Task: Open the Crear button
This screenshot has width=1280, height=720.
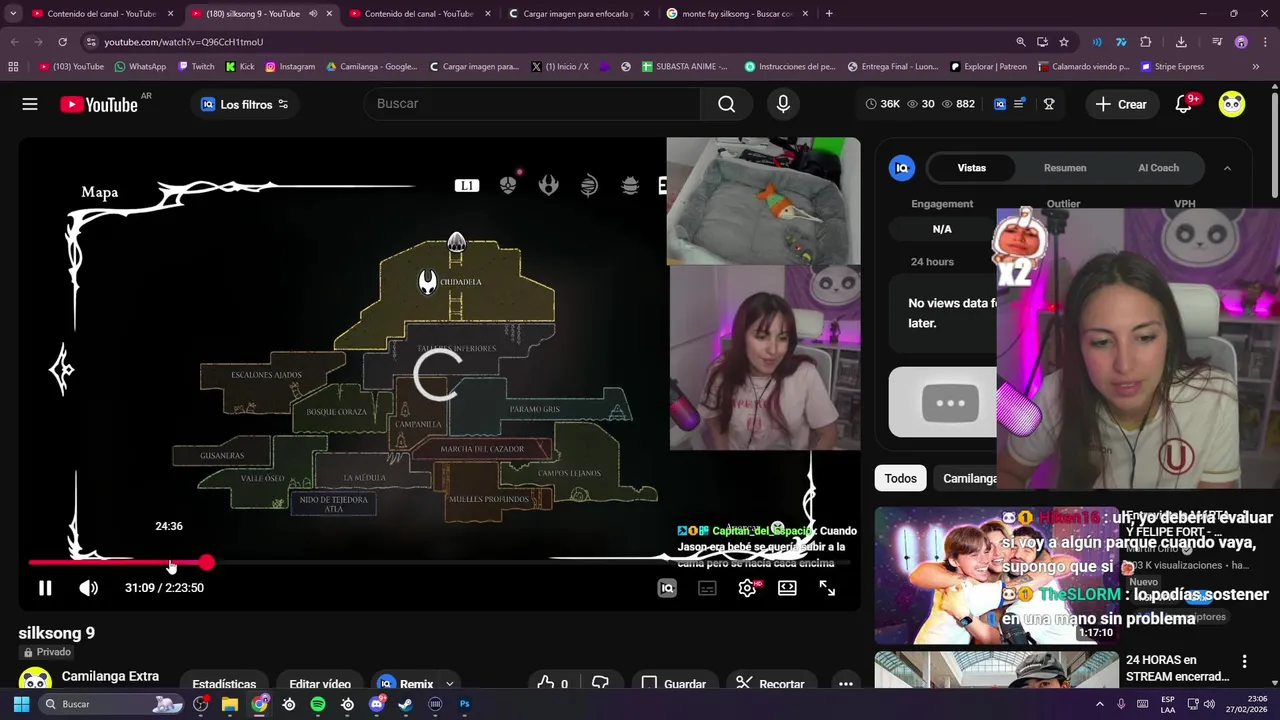Action: [1121, 104]
